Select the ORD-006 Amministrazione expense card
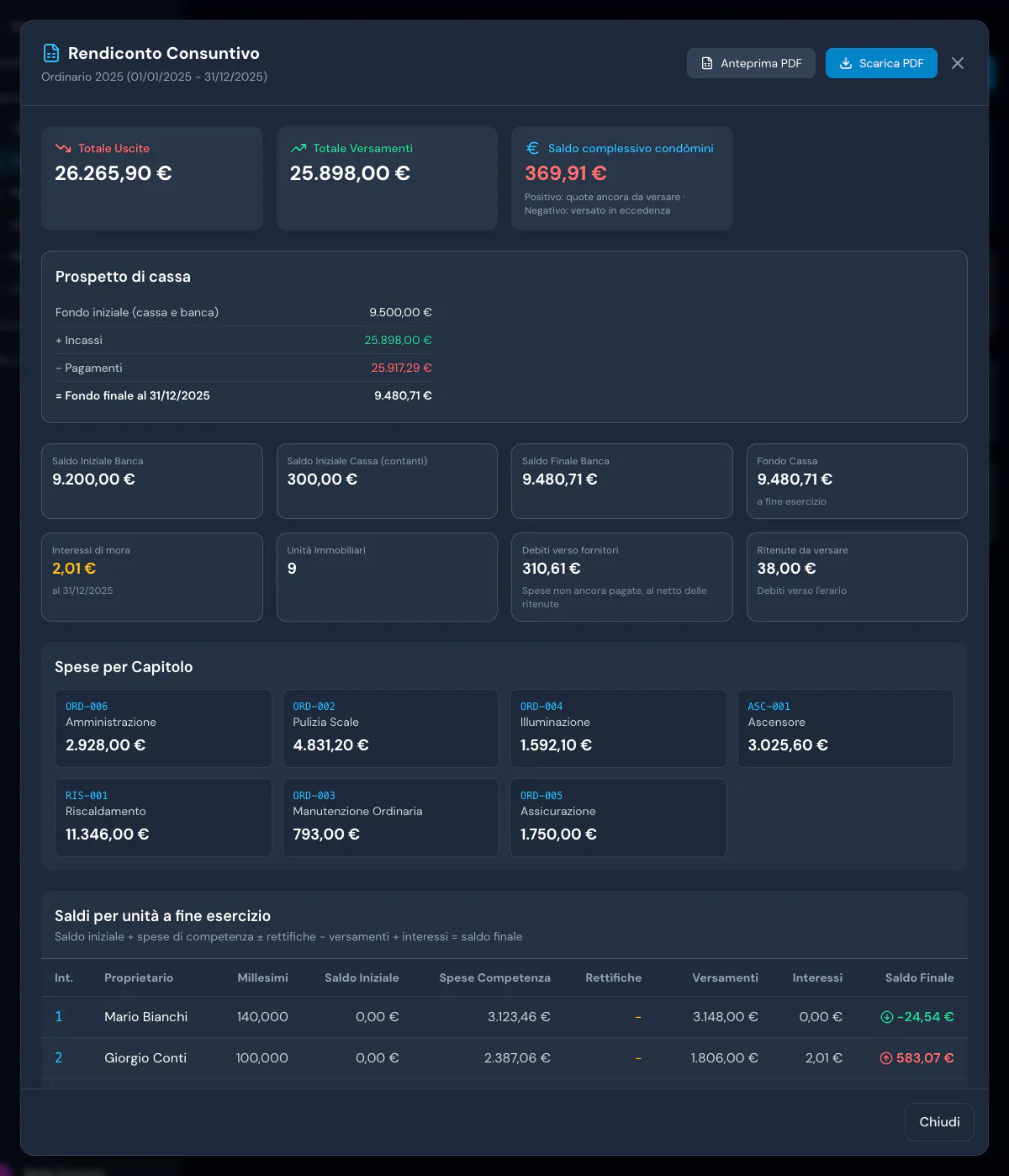The image size is (1009, 1176). pos(163,728)
